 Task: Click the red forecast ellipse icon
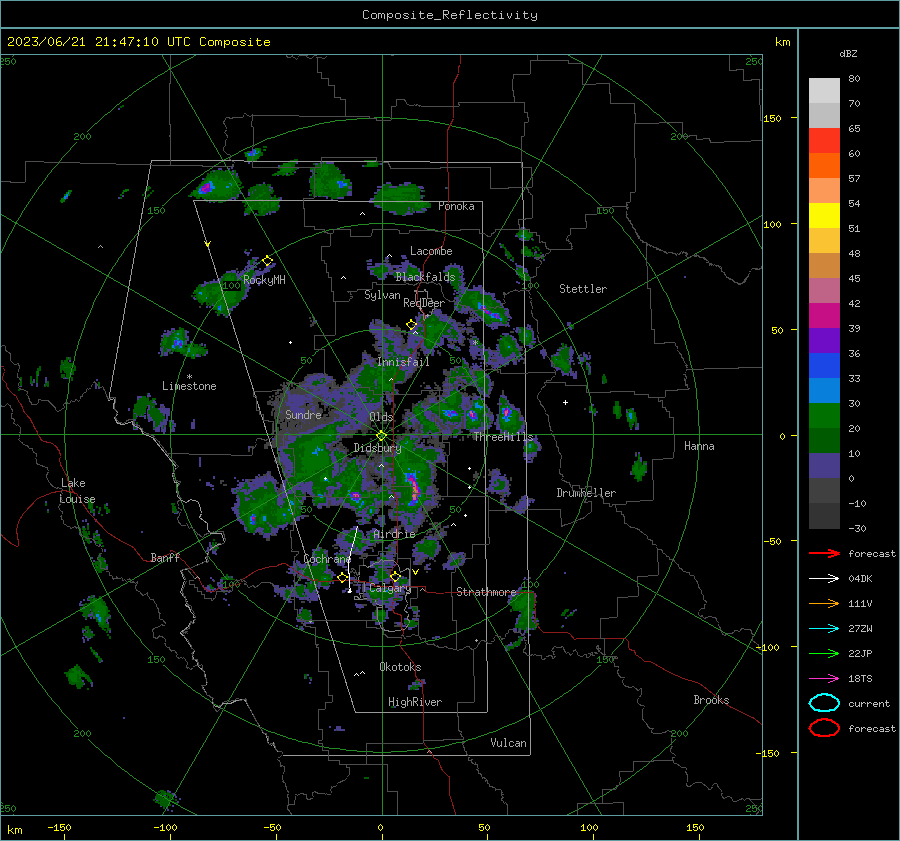click(x=824, y=728)
